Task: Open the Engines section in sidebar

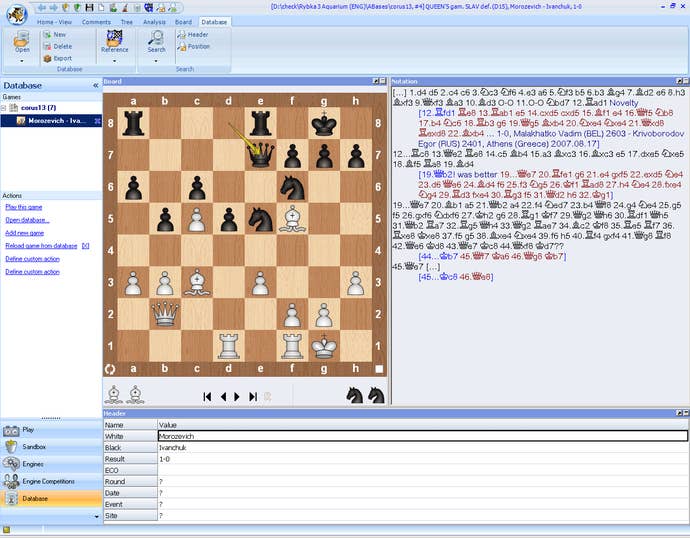Action: 51,464
